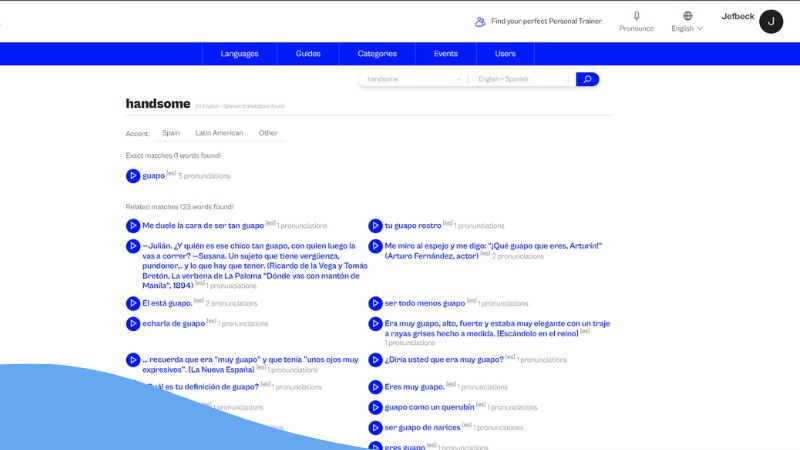Open 'tu guapo rostro' link
The height and width of the screenshot is (450, 800).
pos(413,226)
